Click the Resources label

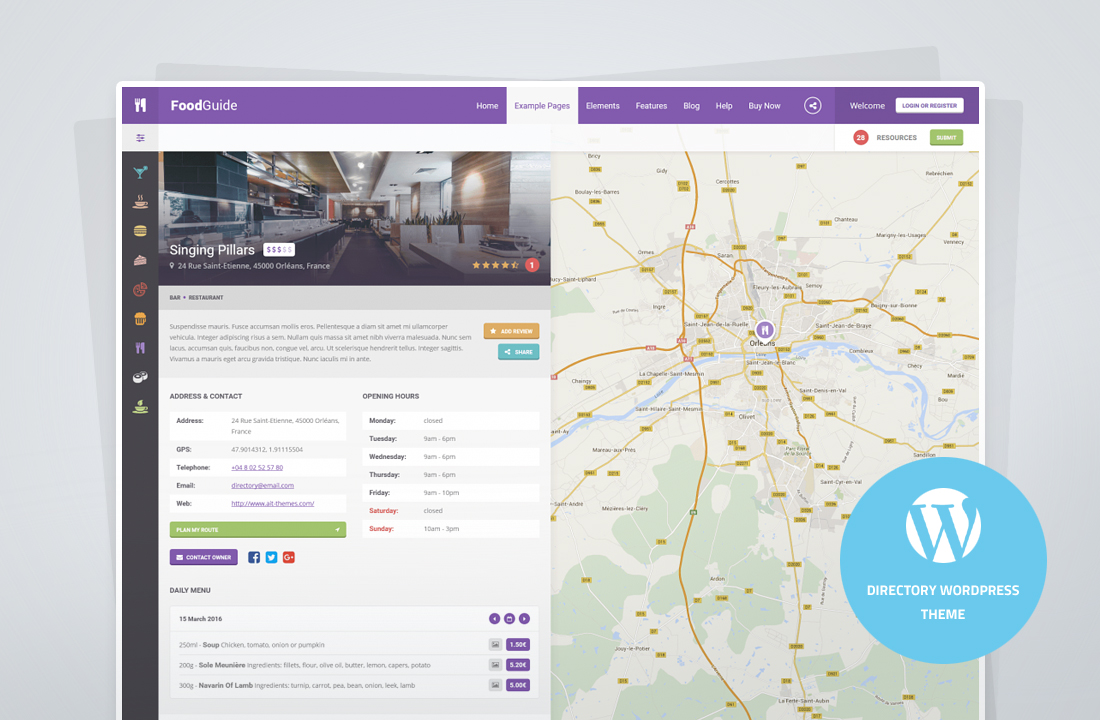[x=897, y=138]
